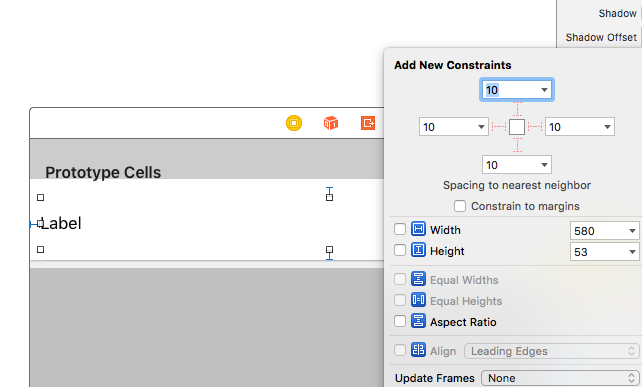This screenshot has width=642, height=387.
Task: Toggle the bottom spacing constraint strut
Action: pos(517,145)
